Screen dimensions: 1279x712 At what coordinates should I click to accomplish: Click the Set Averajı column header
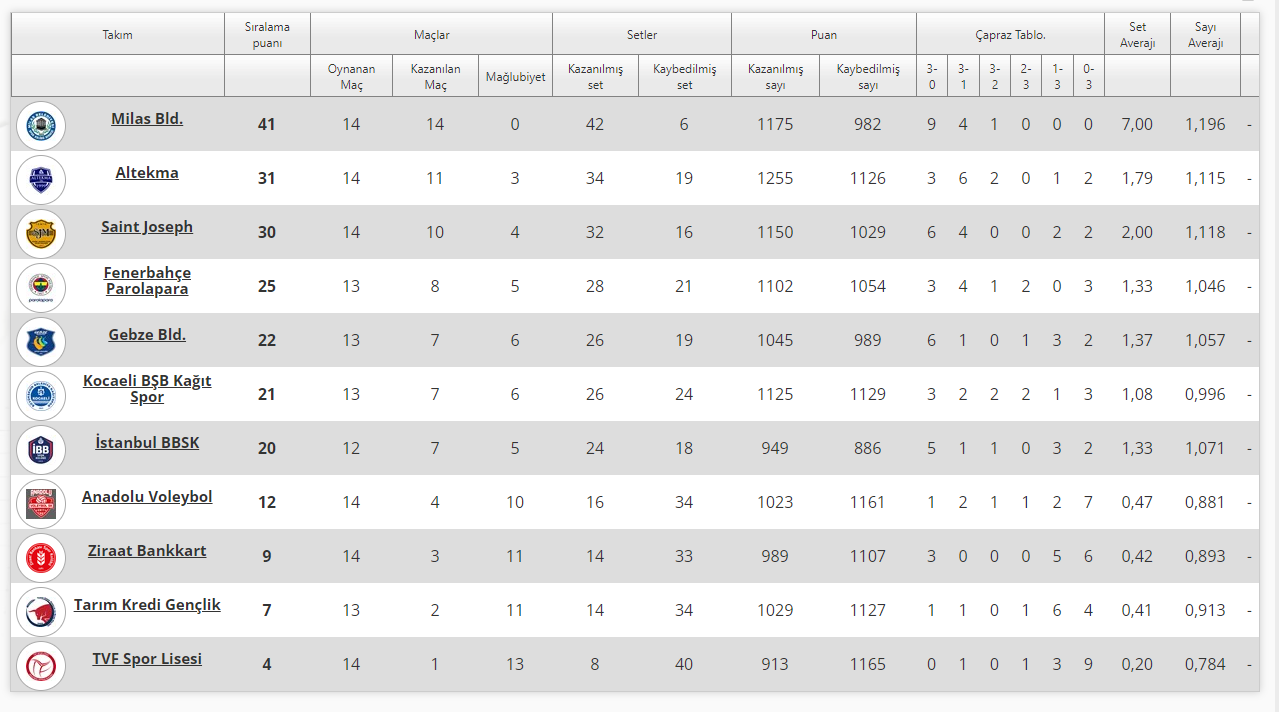tap(1137, 35)
